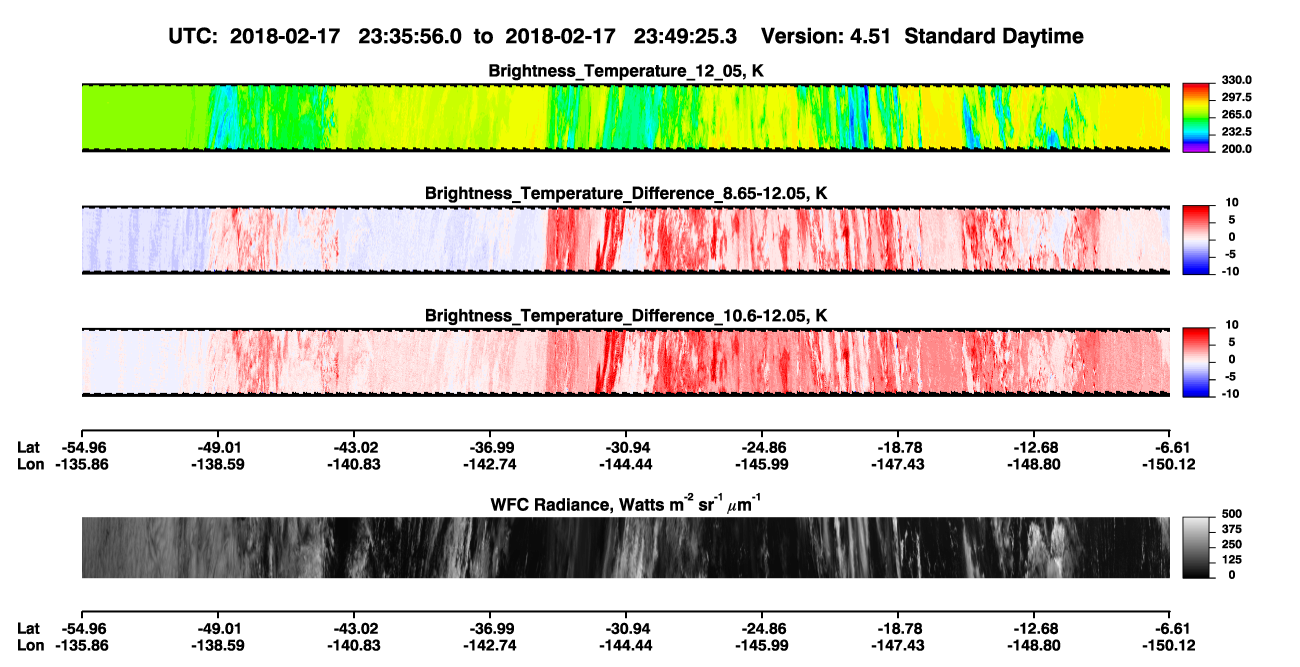Image resolution: width=1300 pixels, height=667 pixels.
Task: Click the Brightness_Temperature_Difference_8.65-12.05 image strip
Action: coord(625,240)
